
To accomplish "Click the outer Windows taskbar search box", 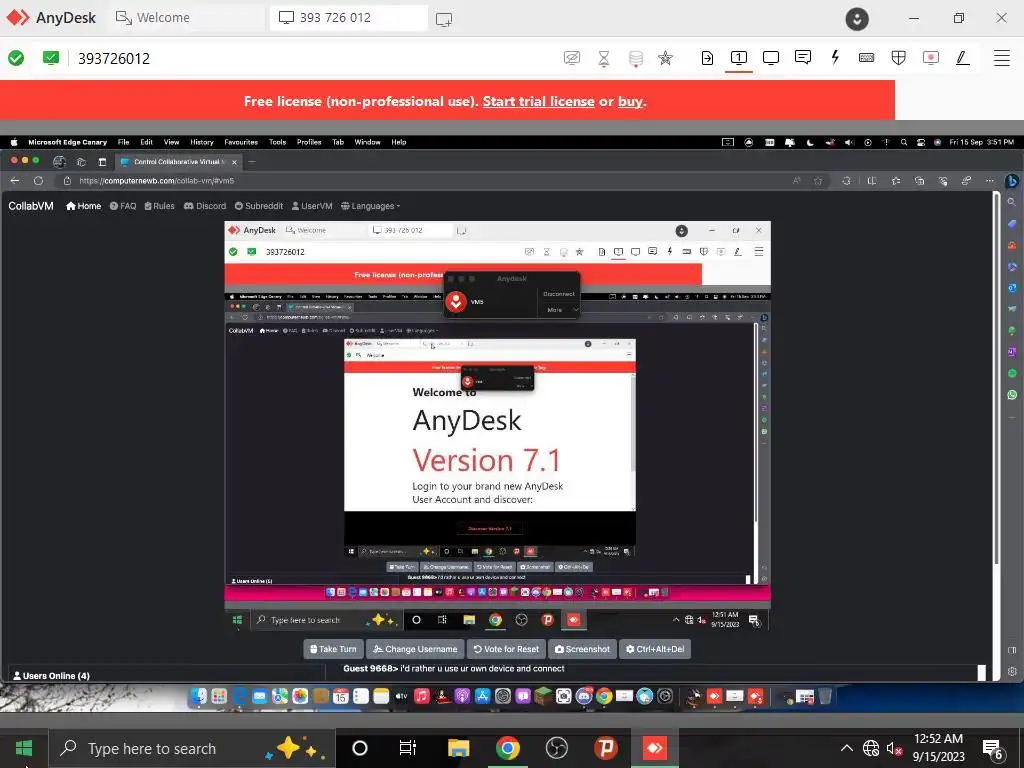I will pos(192,748).
